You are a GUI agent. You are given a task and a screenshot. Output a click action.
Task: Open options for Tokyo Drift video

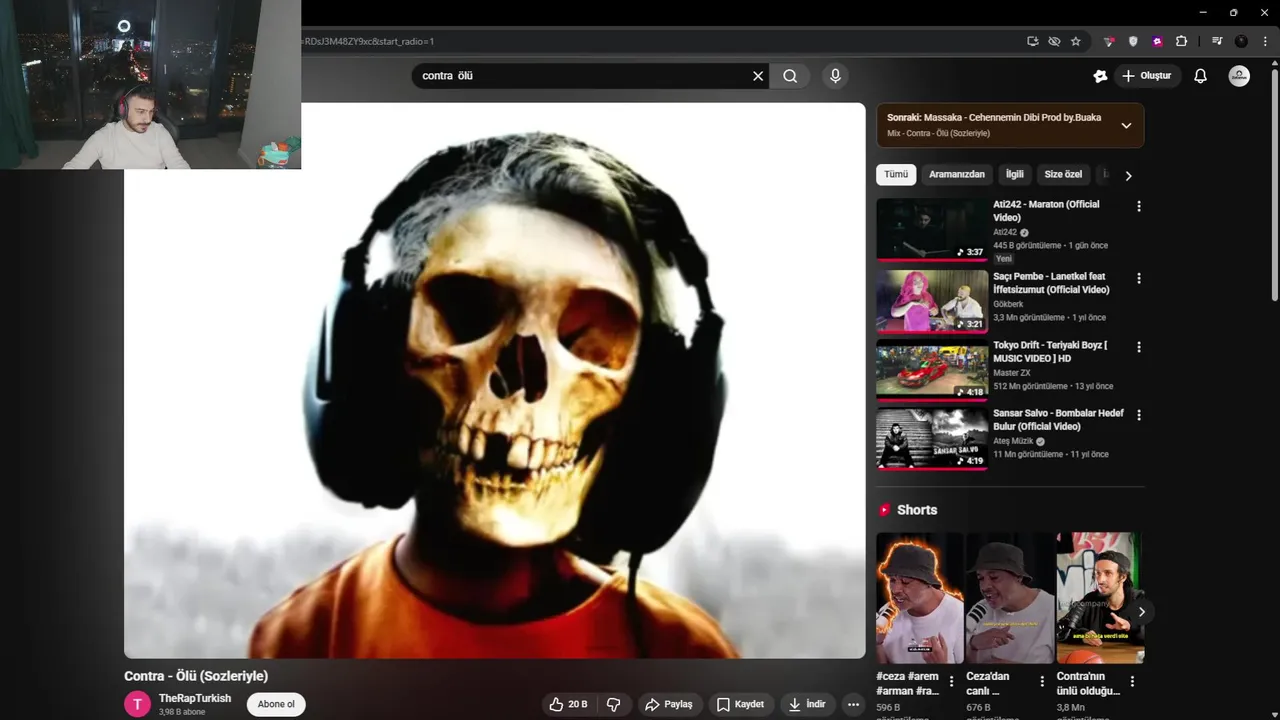point(1138,347)
